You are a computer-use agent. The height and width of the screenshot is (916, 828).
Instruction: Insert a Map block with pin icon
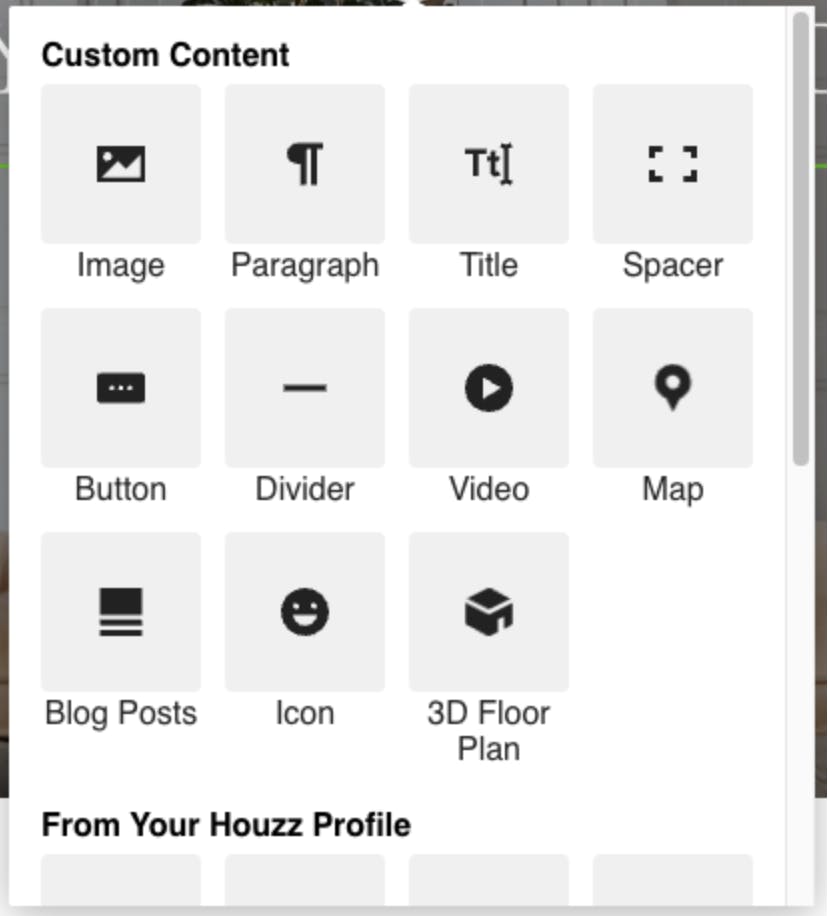point(673,388)
